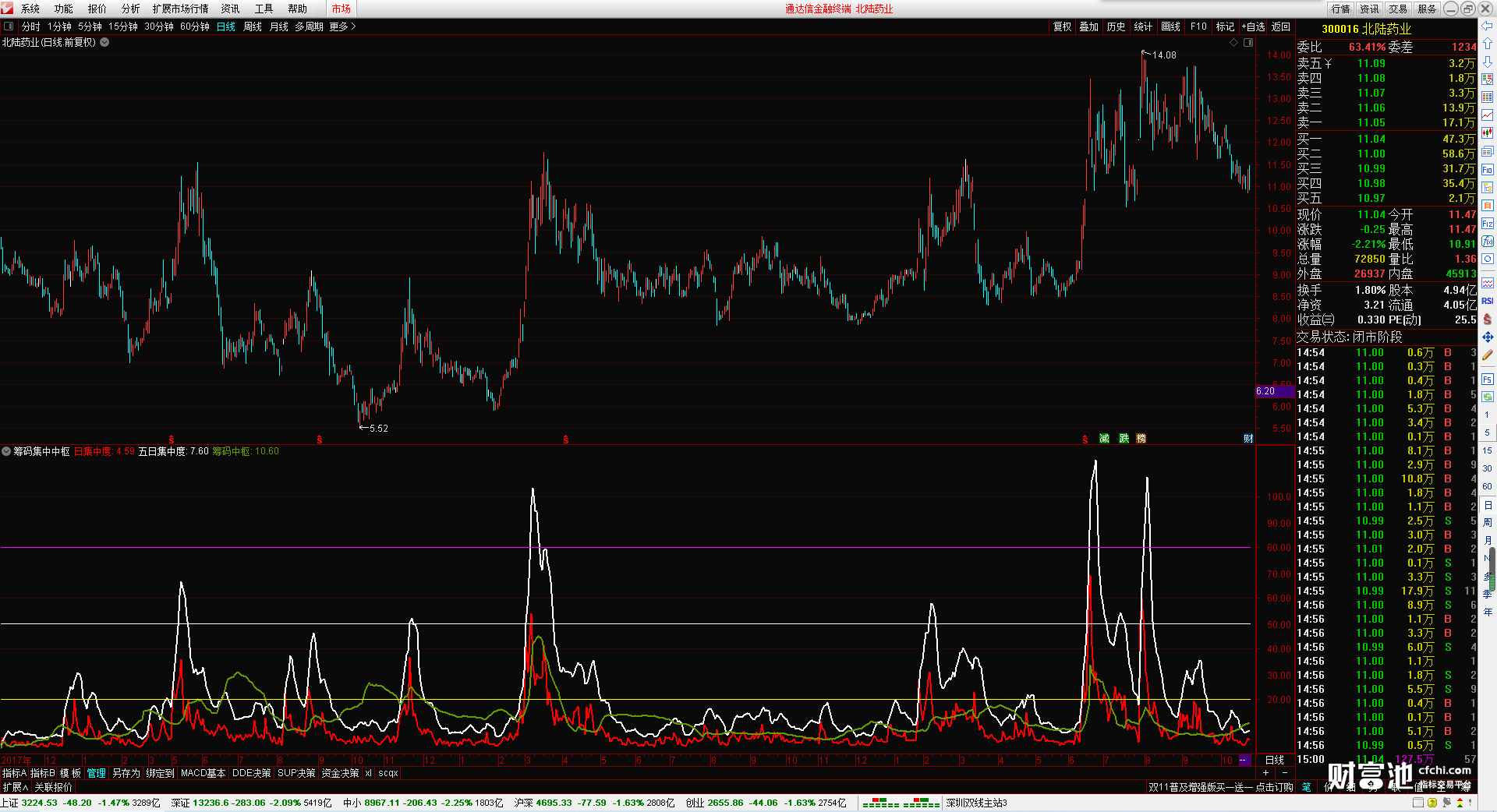Image resolution: width=1497 pixels, height=812 pixels.
Task: Open the 叠加 overlay options
Action: (1088, 26)
